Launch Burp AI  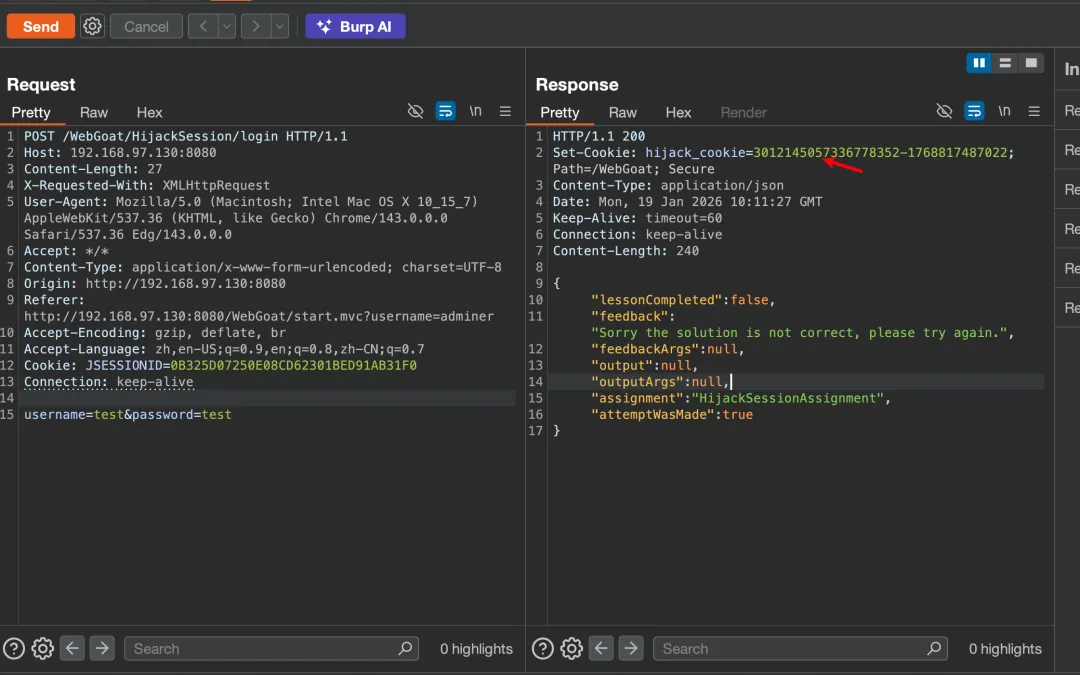pos(355,26)
